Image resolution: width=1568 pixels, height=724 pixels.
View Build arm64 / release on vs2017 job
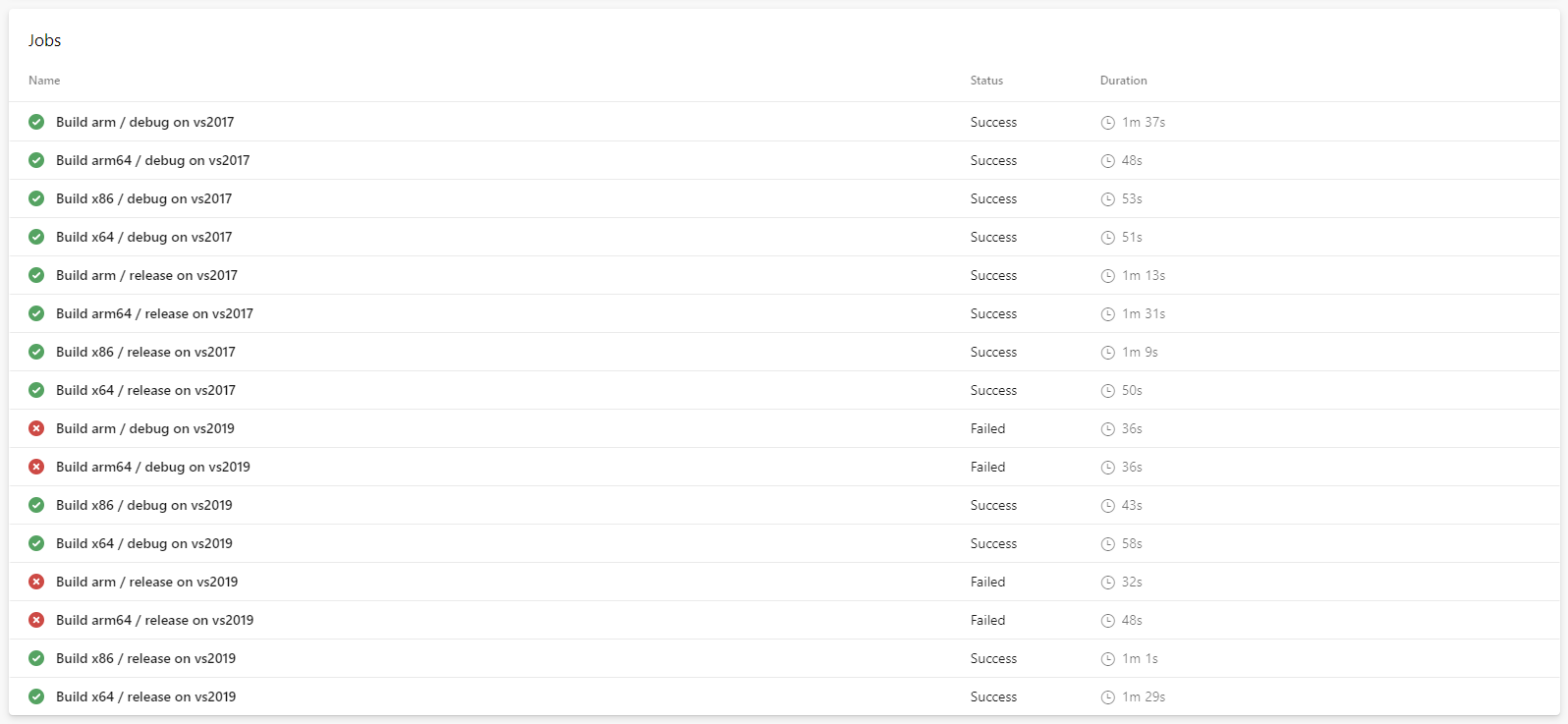click(784, 313)
